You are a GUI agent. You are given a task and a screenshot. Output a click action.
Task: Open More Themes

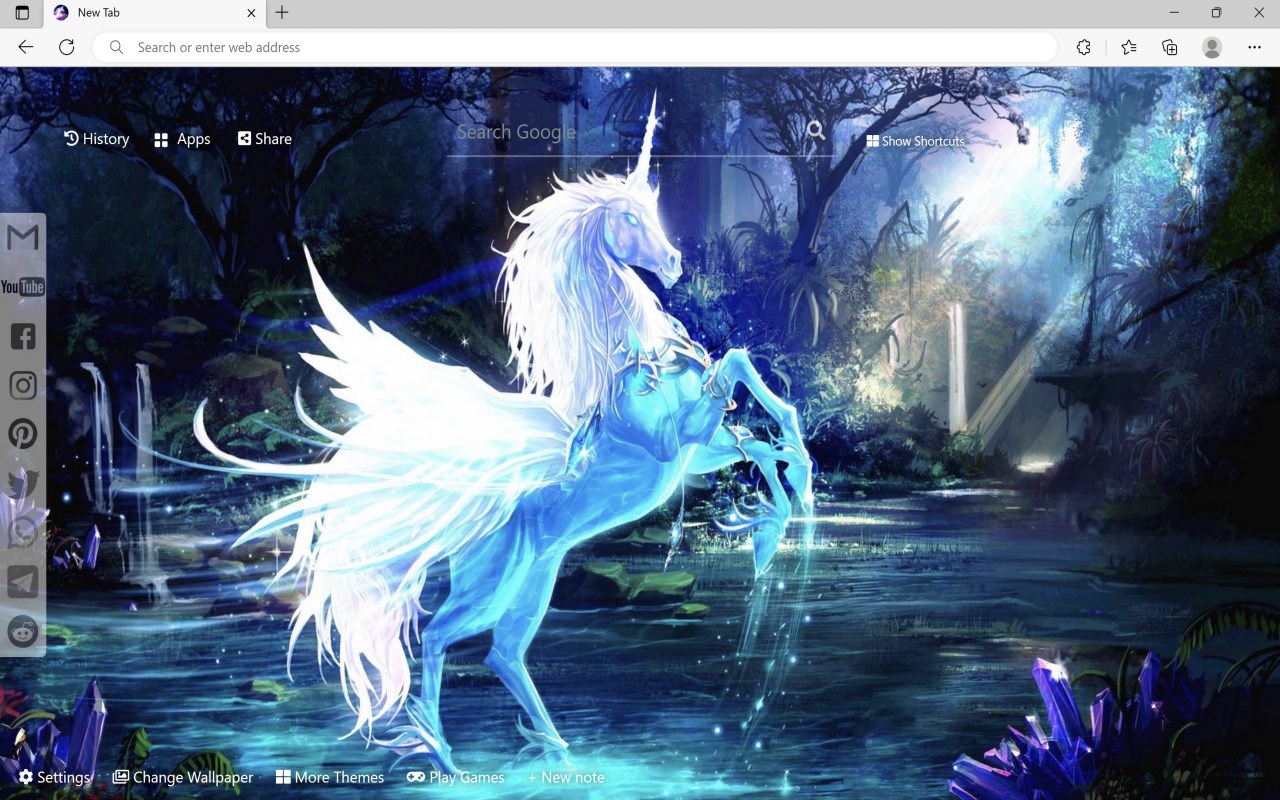330,777
